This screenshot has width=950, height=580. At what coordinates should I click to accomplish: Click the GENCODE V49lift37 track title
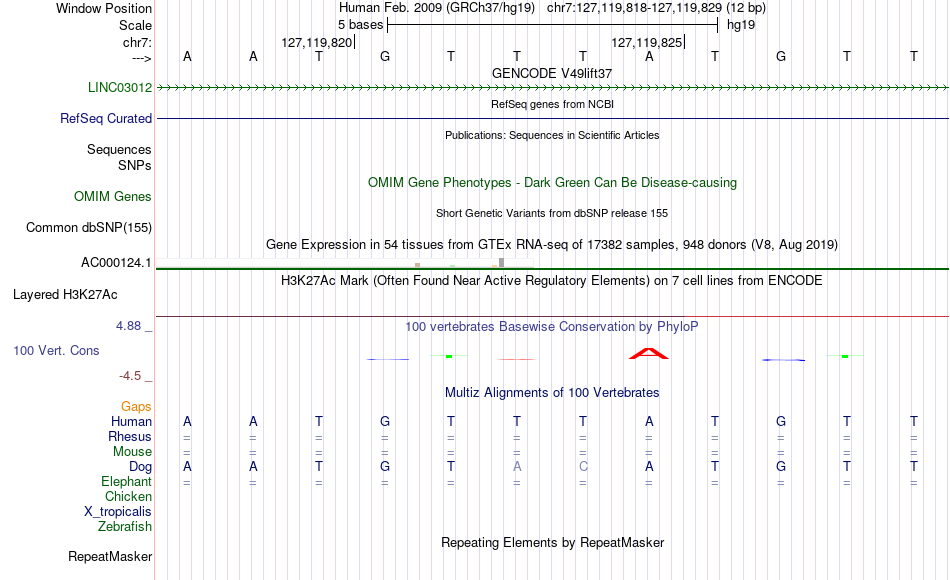(x=552, y=73)
